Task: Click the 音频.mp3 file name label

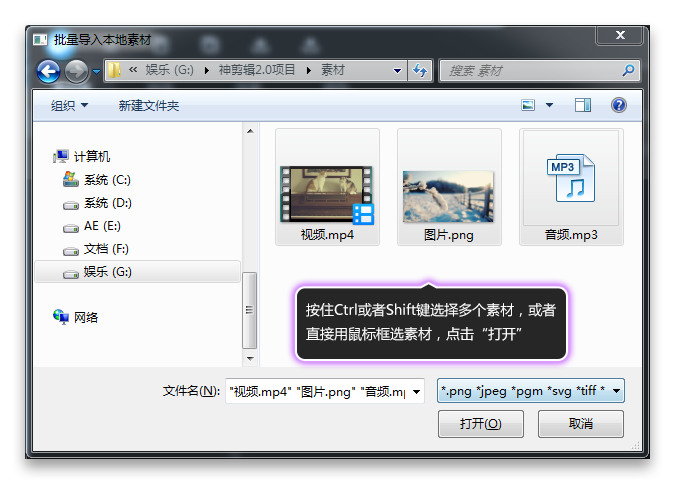Action: point(571,235)
